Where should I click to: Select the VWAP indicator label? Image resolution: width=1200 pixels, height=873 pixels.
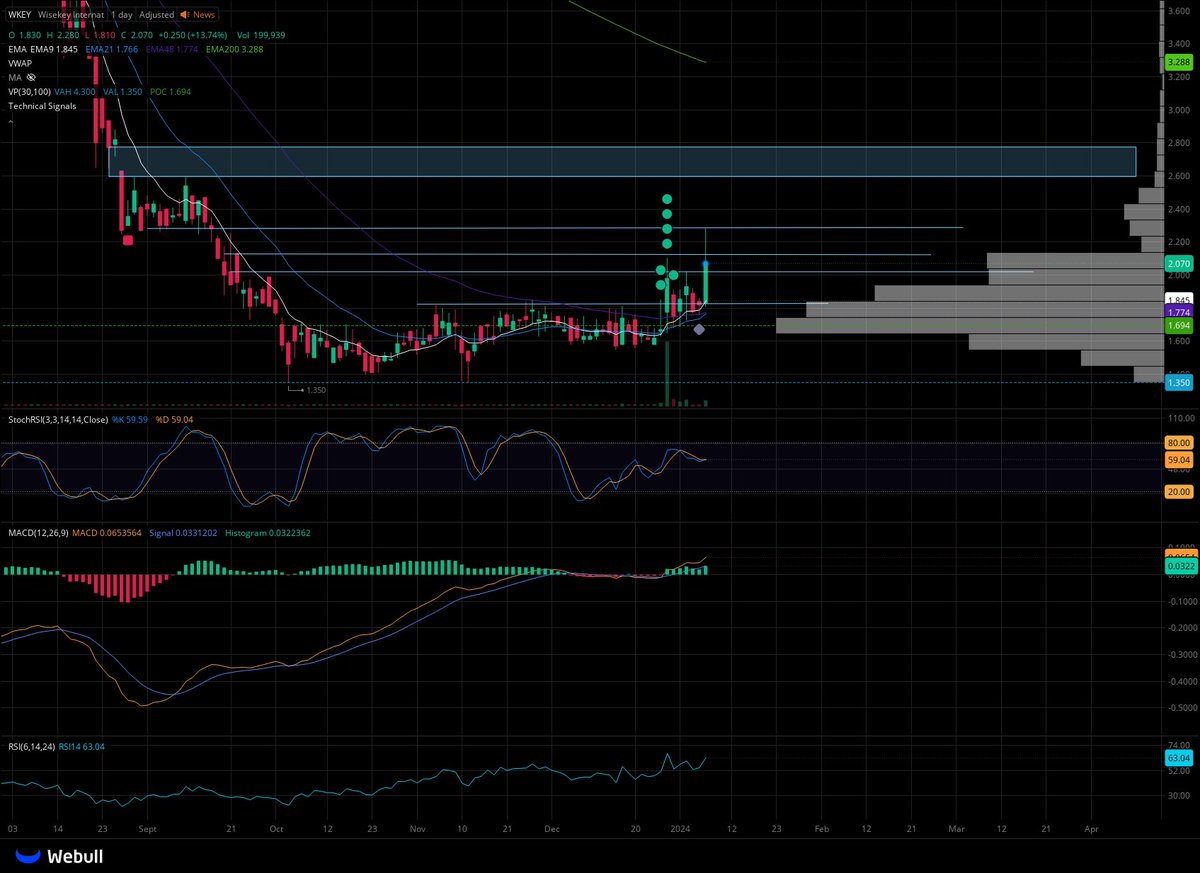pyautogui.click(x=20, y=62)
